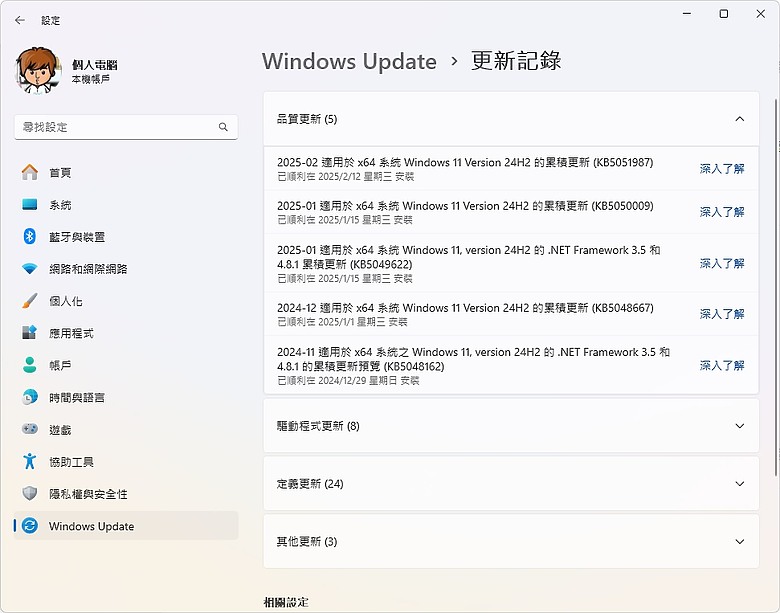Collapse the 品質更新 (5) section chevron
This screenshot has height=613, width=780.
coord(740,119)
